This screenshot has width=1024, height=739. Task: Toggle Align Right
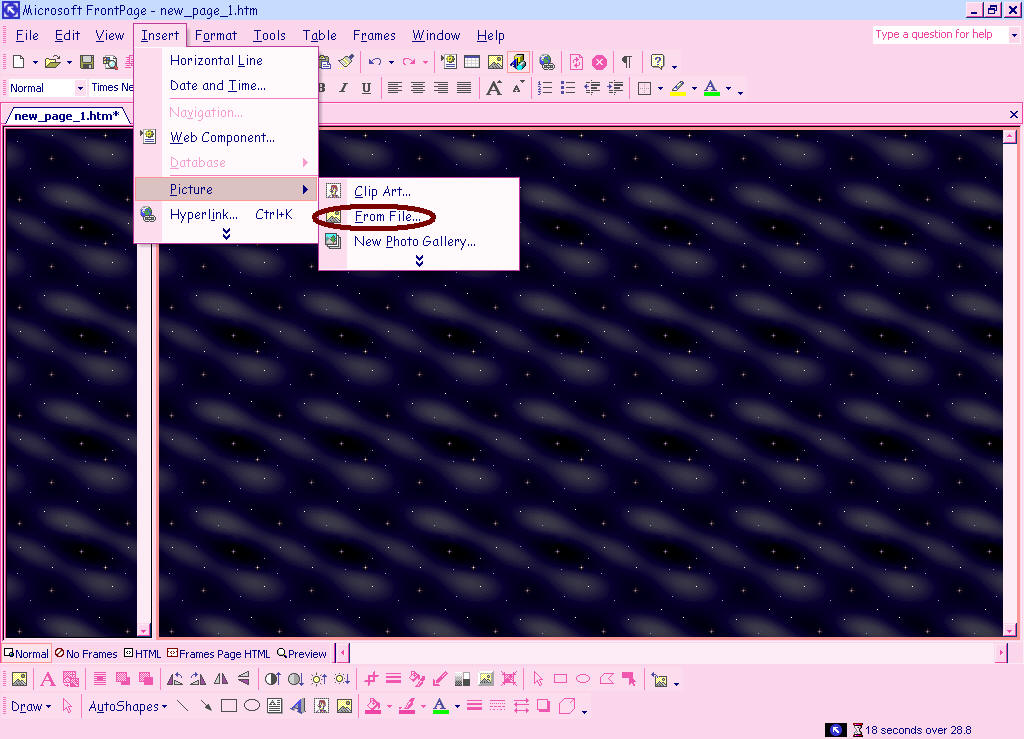tap(441, 87)
